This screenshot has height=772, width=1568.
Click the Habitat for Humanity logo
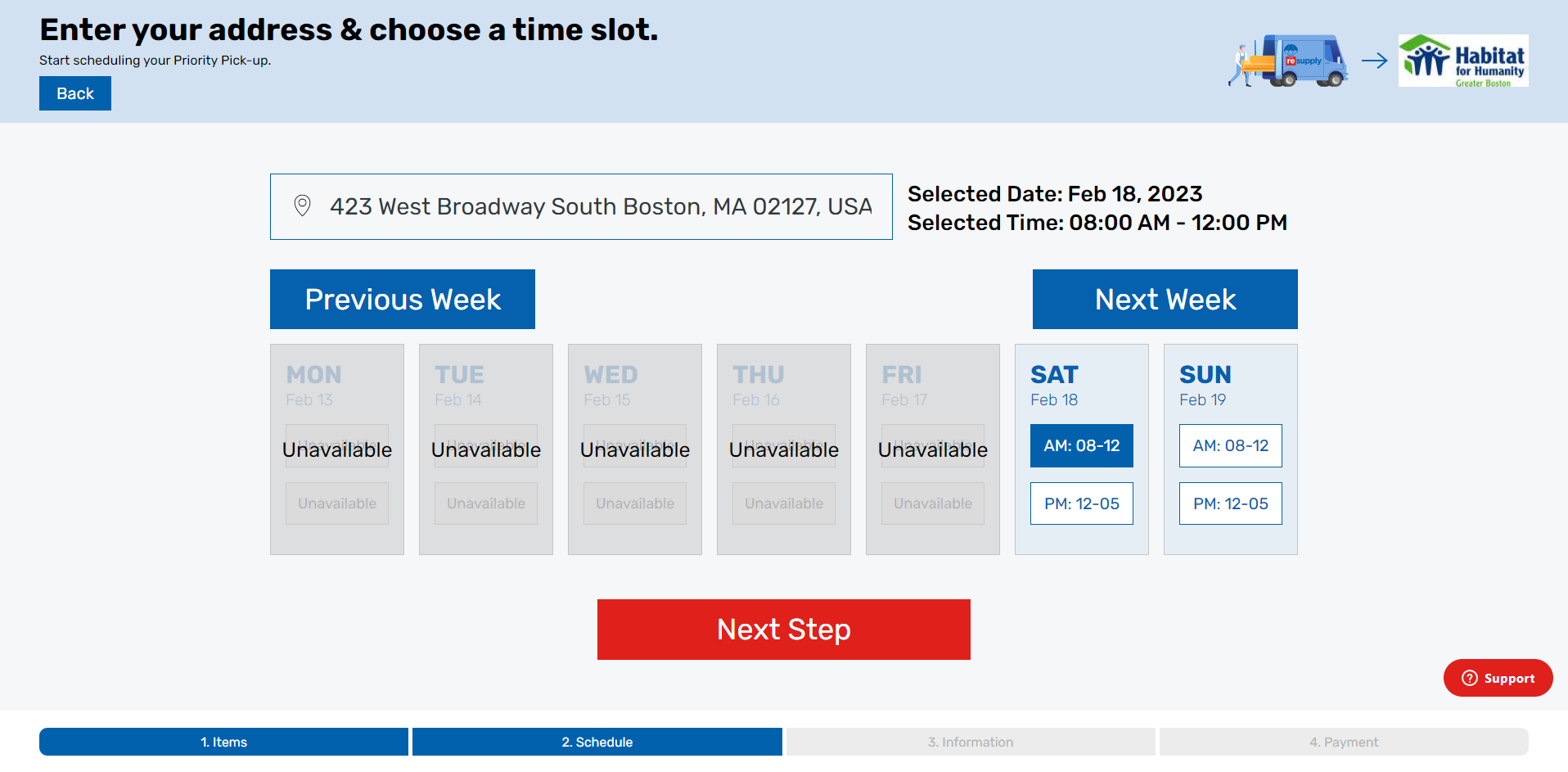[x=1463, y=61]
